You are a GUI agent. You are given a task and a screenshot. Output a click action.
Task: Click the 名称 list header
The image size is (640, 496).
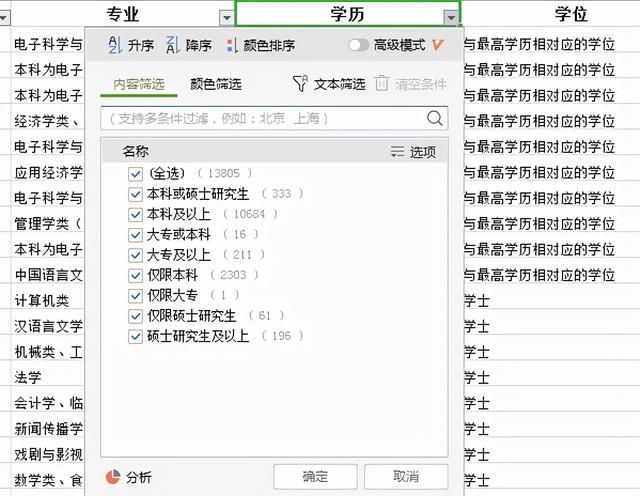click(x=136, y=151)
